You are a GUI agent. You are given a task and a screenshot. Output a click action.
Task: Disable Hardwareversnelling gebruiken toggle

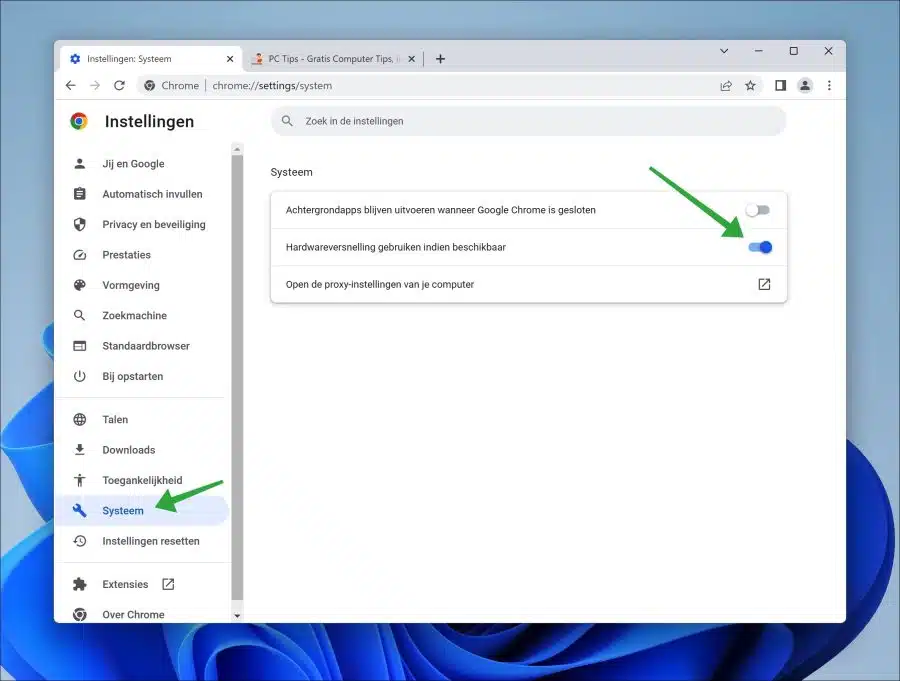click(760, 247)
